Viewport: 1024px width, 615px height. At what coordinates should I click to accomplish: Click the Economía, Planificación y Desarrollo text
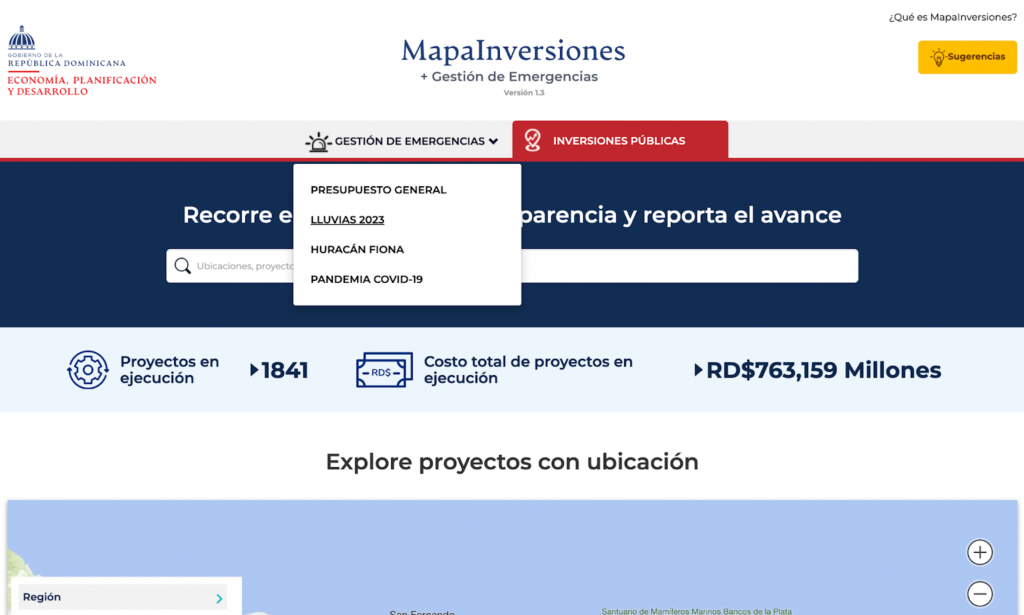tap(82, 86)
